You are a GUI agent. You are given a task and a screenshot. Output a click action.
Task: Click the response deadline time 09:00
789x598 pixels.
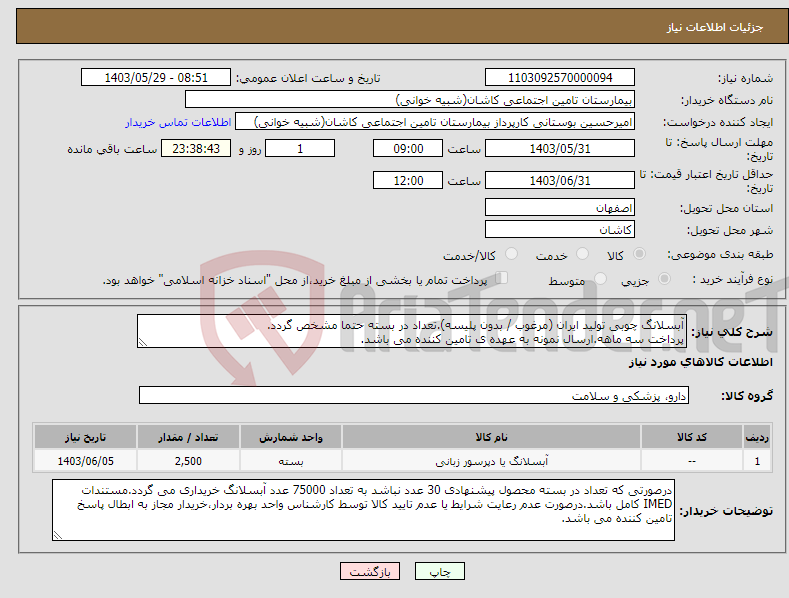pos(408,148)
